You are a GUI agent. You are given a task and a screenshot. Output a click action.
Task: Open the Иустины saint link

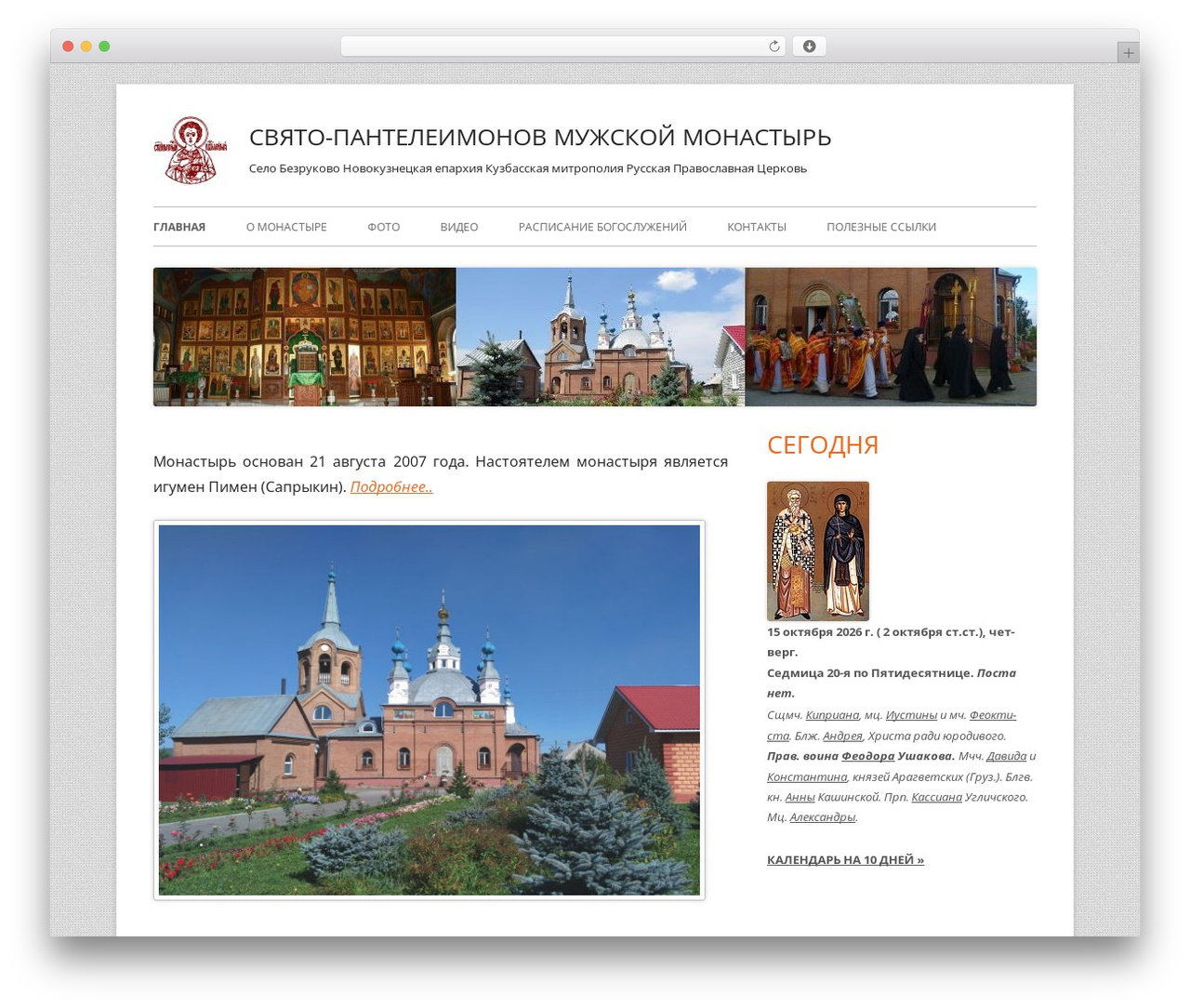click(x=911, y=714)
